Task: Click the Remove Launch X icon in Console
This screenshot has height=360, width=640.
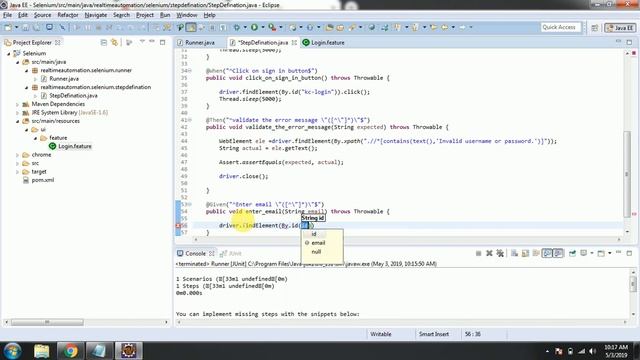Action: [489, 253]
